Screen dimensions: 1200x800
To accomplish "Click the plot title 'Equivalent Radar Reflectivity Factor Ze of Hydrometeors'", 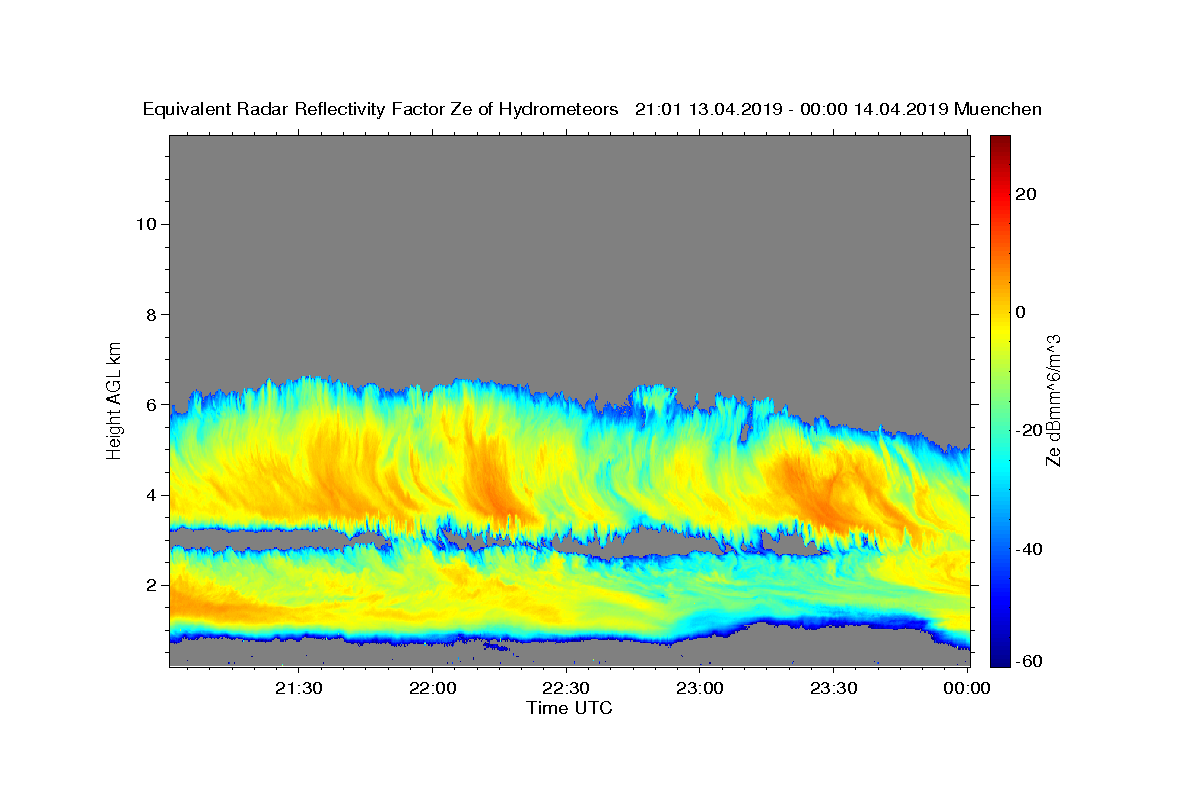I will [x=381, y=109].
